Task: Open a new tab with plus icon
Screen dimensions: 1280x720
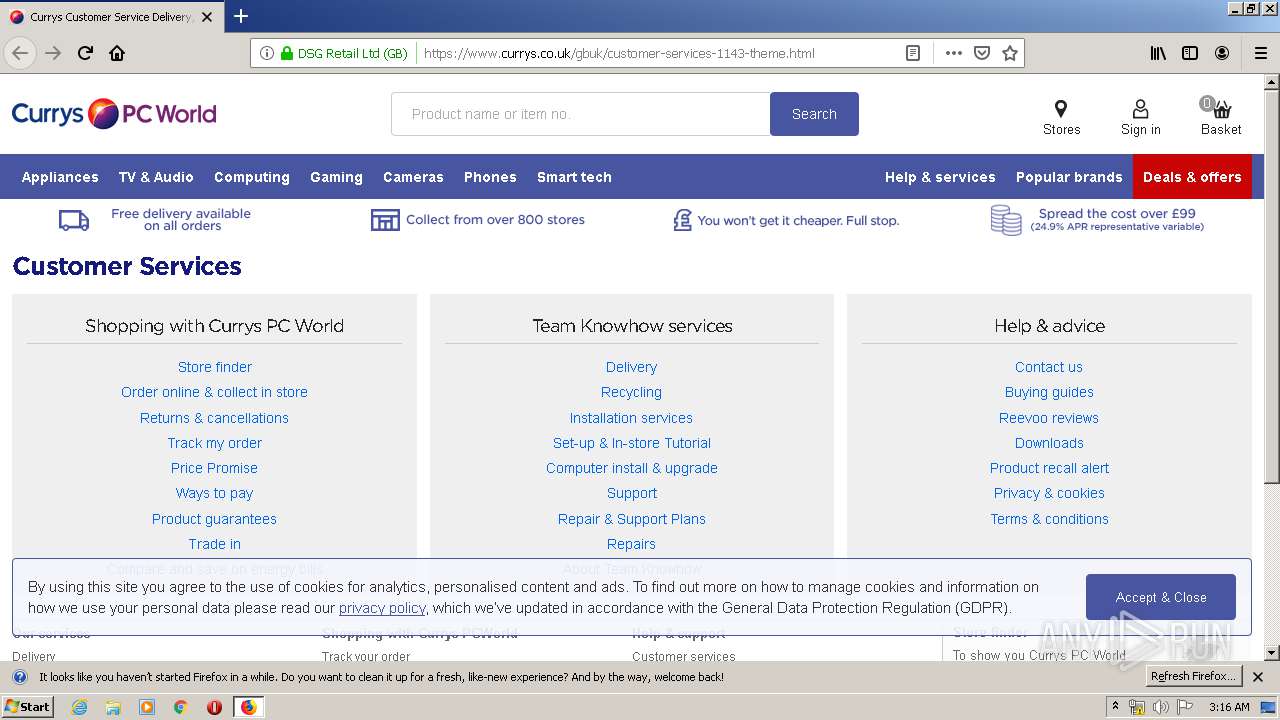Action: (x=241, y=16)
